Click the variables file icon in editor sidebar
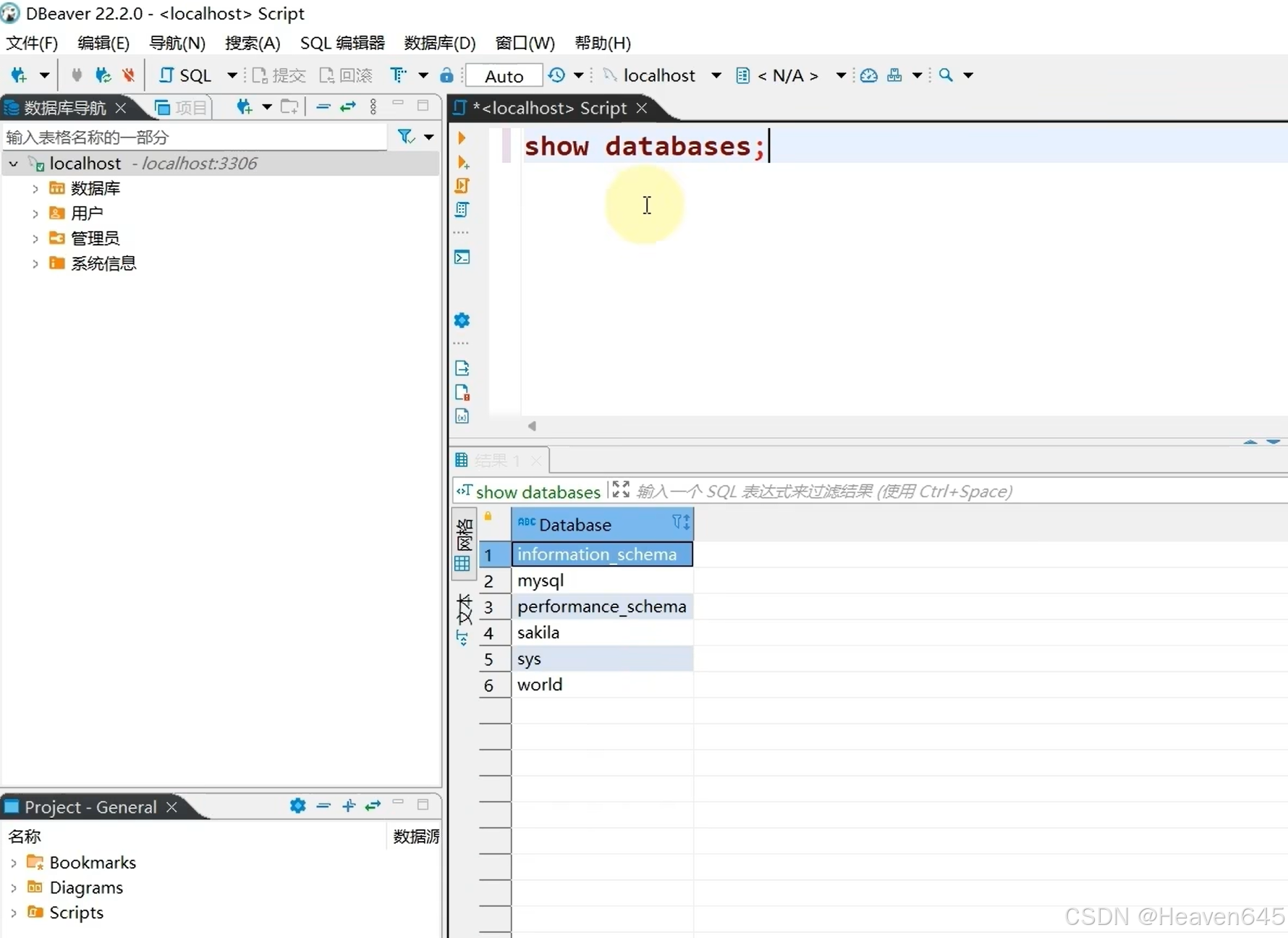1288x938 pixels. point(462,416)
